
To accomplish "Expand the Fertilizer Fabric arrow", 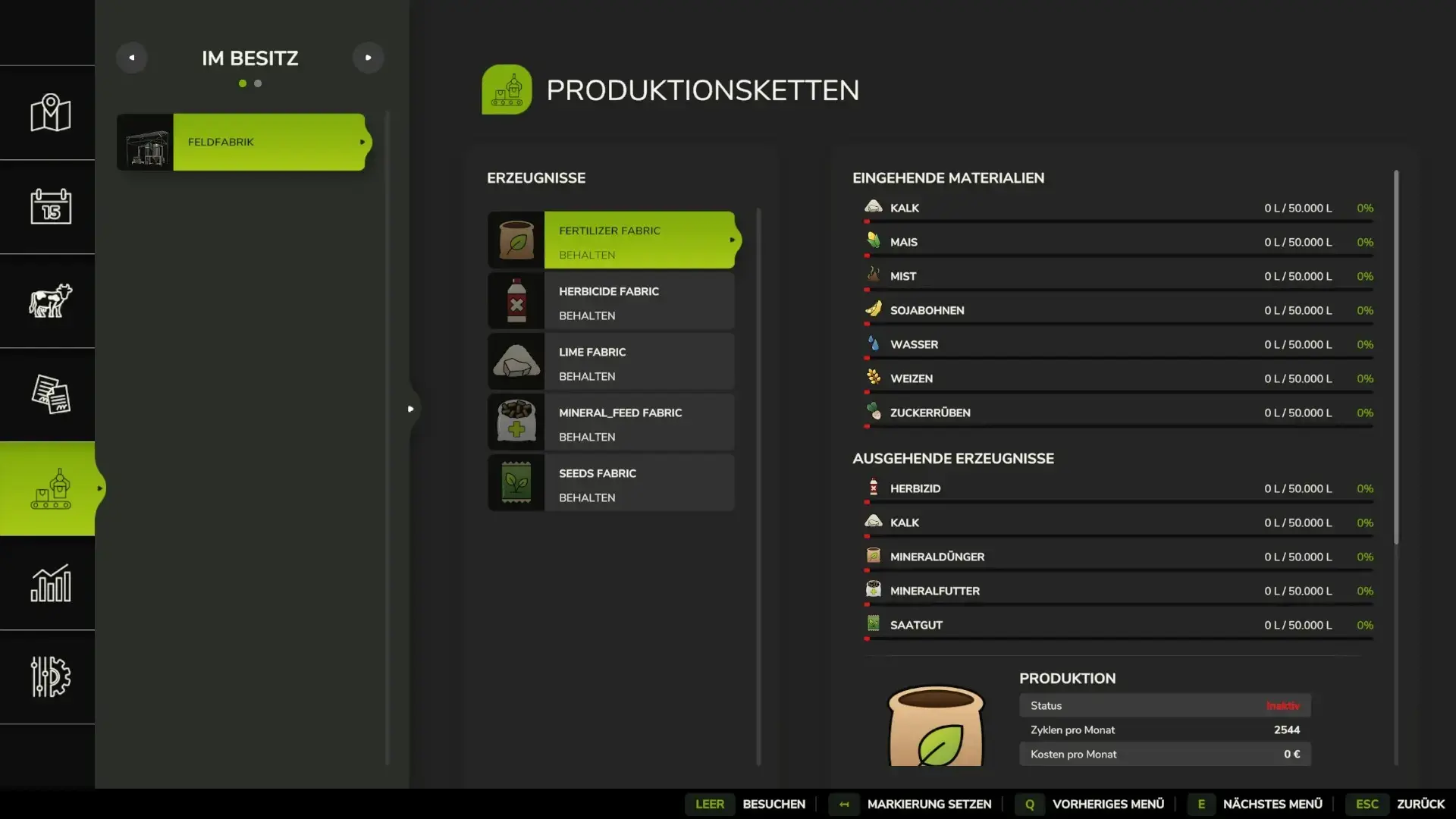I will pos(732,240).
